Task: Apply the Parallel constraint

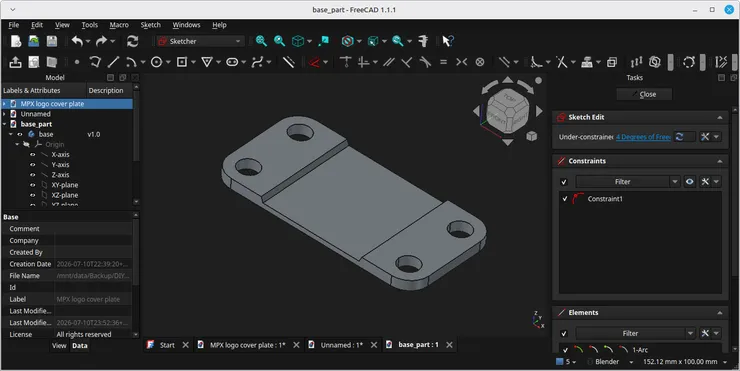Action: click(x=388, y=62)
